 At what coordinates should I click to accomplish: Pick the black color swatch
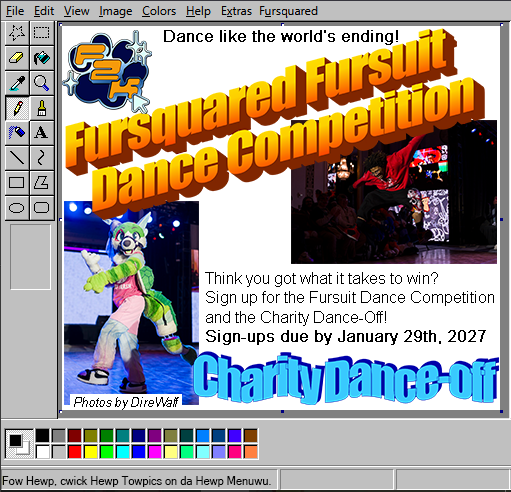point(43,436)
